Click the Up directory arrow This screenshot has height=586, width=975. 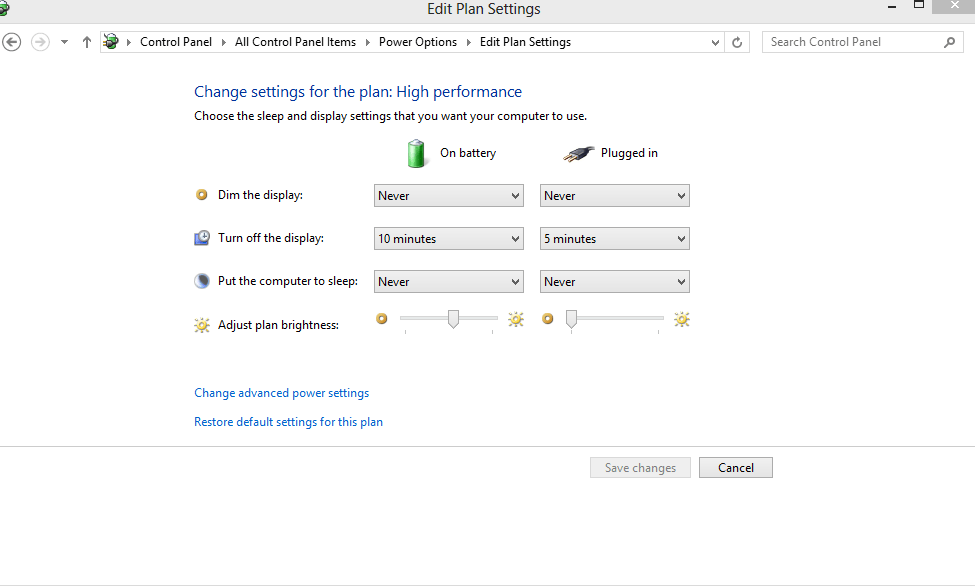[x=87, y=42]
